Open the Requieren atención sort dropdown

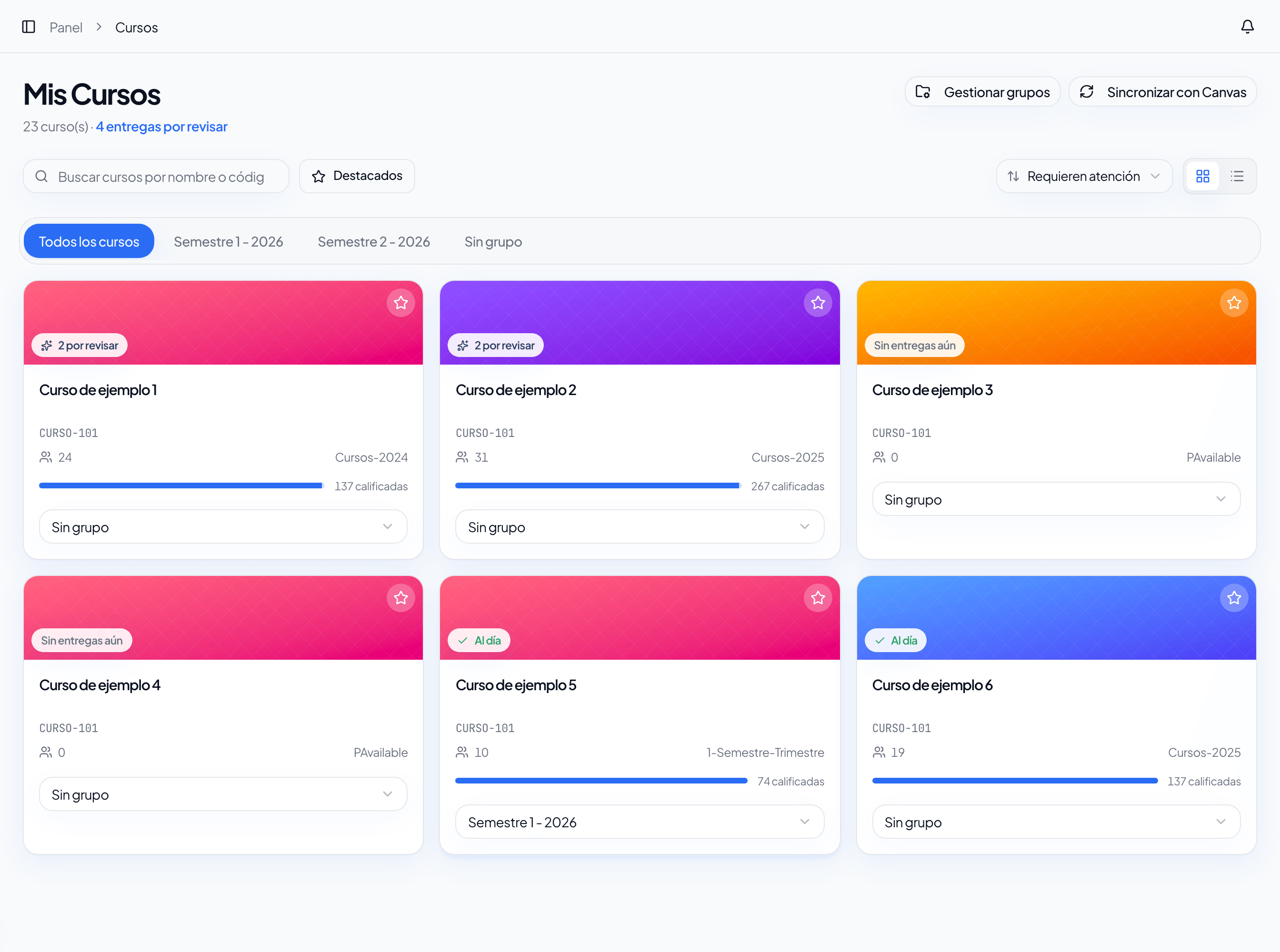1084,176
